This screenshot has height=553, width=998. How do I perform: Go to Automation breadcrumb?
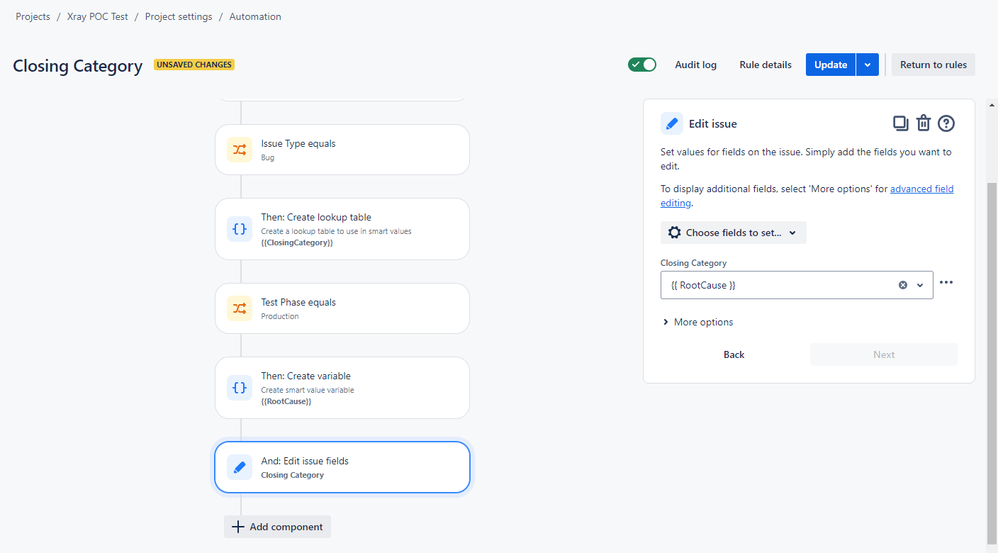255,17
